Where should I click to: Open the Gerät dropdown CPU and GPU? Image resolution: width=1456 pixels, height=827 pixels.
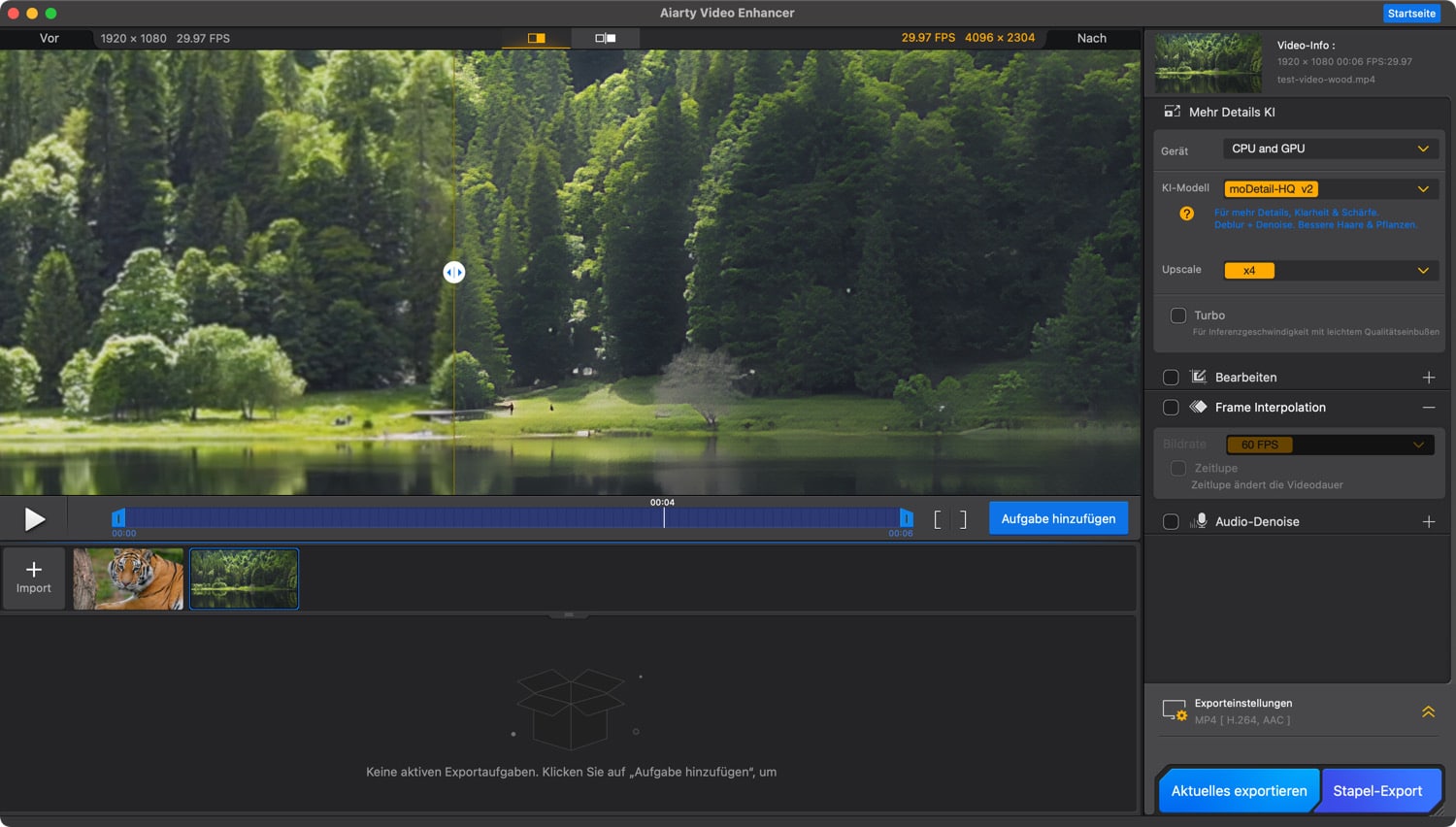1328,149
